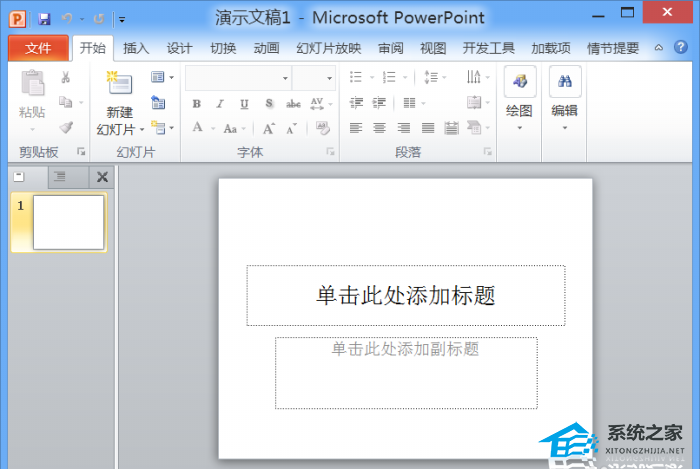This screenshot has height=469, width=700.
Task: Switch to the 插入 ribbon tab
Action: point(136,48)
